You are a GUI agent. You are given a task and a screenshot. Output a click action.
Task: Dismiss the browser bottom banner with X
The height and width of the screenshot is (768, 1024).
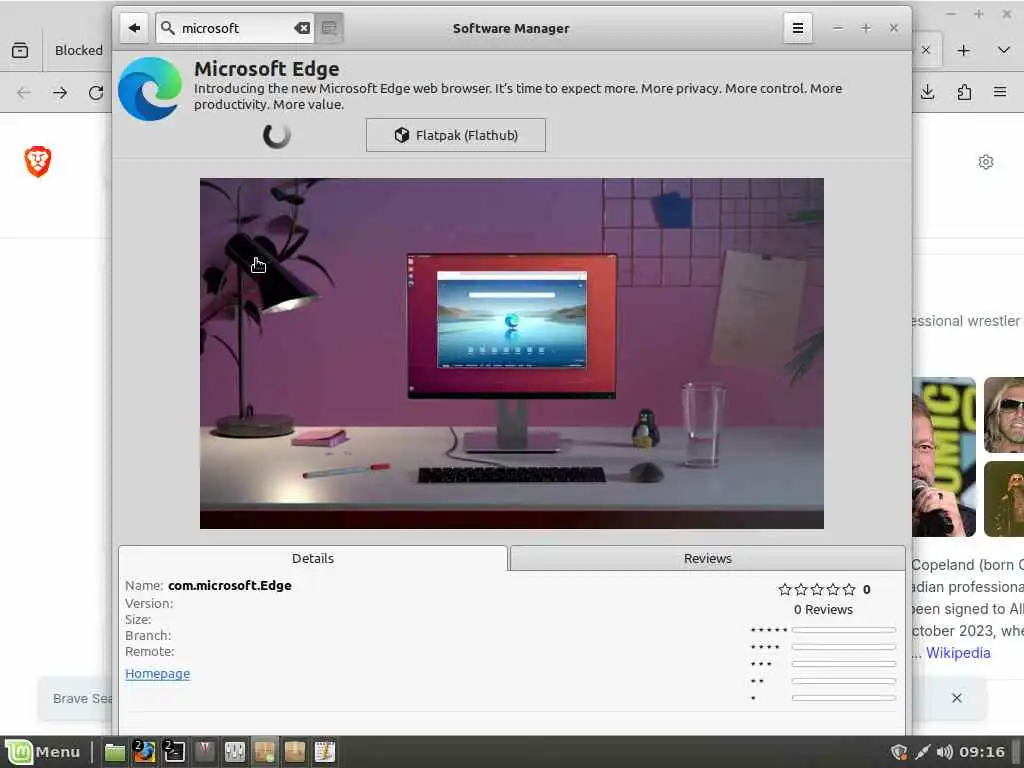(957, 698)
